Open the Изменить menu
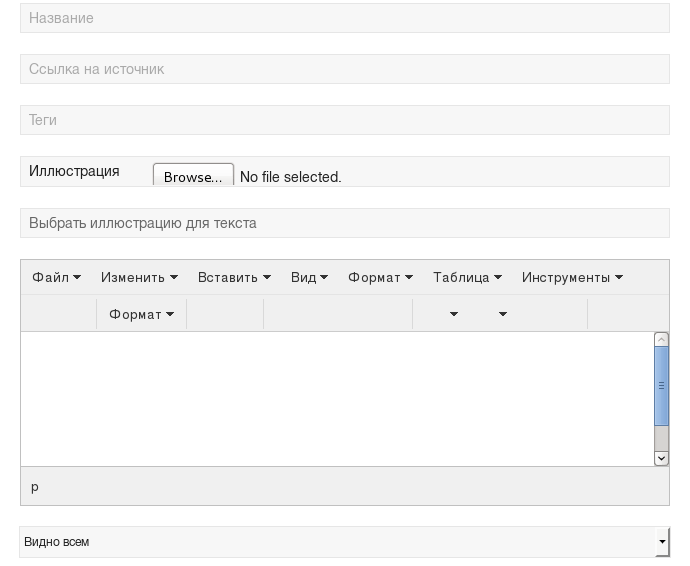 tap(139, 277)
